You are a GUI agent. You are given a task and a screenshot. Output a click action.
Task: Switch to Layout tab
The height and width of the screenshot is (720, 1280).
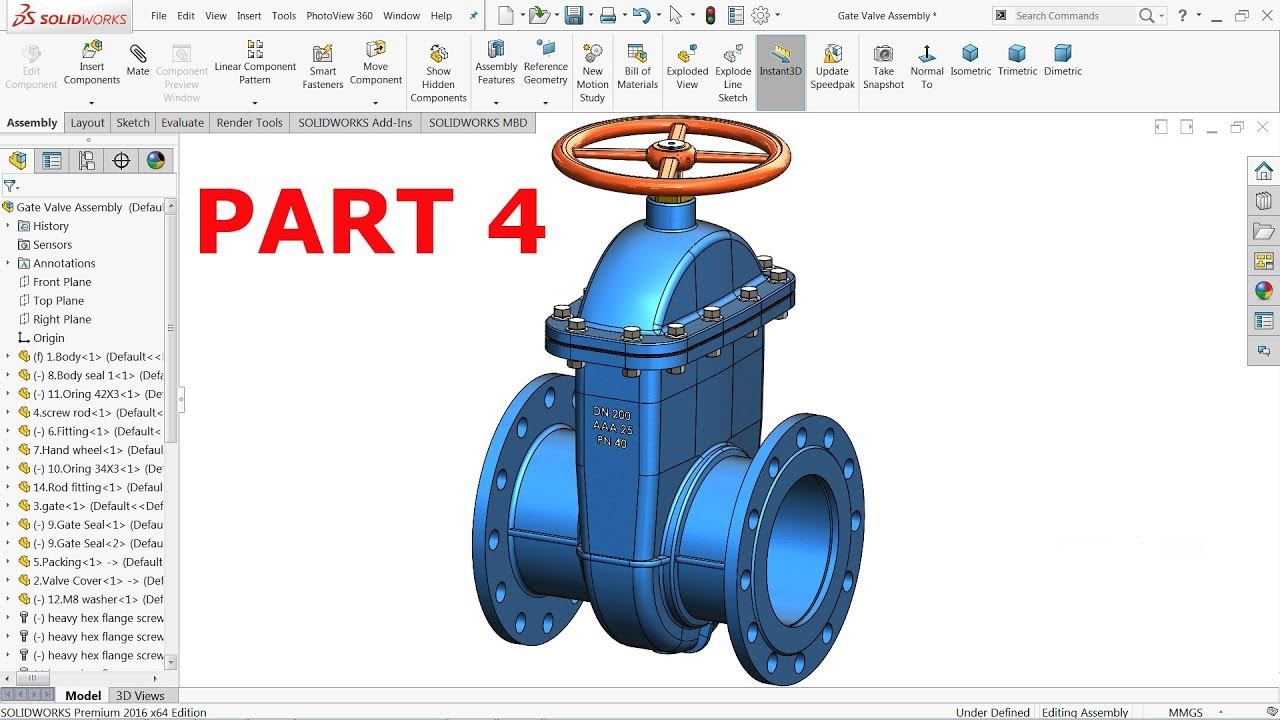point(87,123)
